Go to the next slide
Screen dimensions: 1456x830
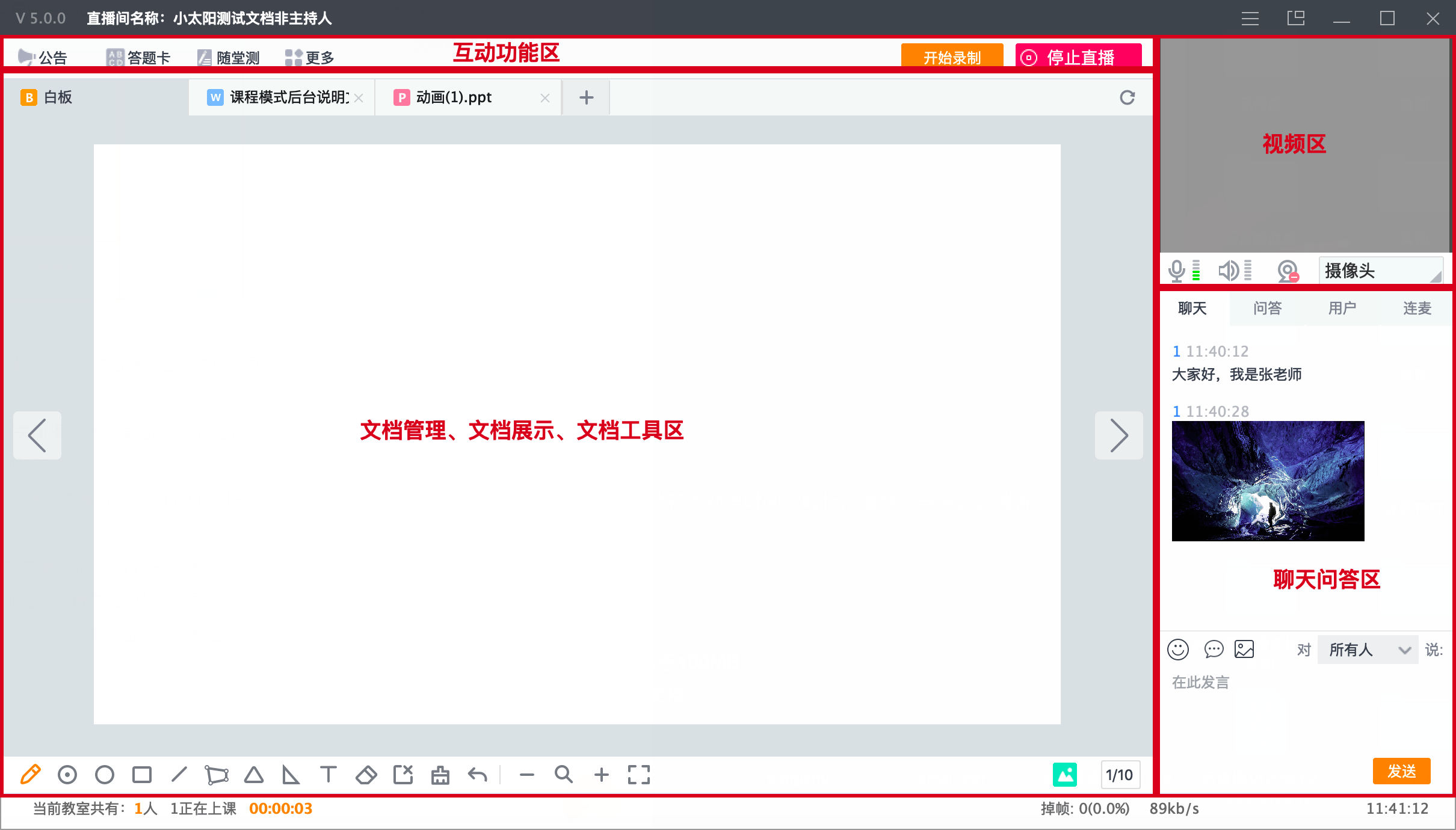1119,435
